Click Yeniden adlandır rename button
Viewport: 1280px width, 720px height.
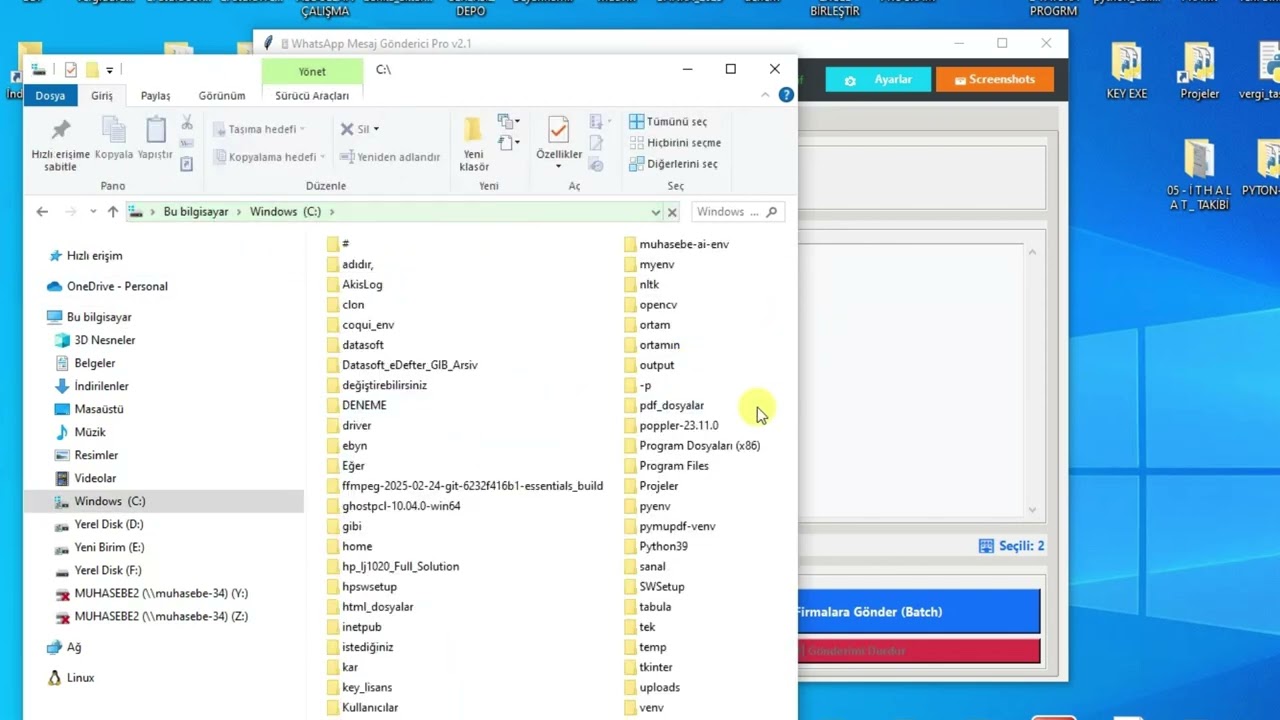pos(390,157)
